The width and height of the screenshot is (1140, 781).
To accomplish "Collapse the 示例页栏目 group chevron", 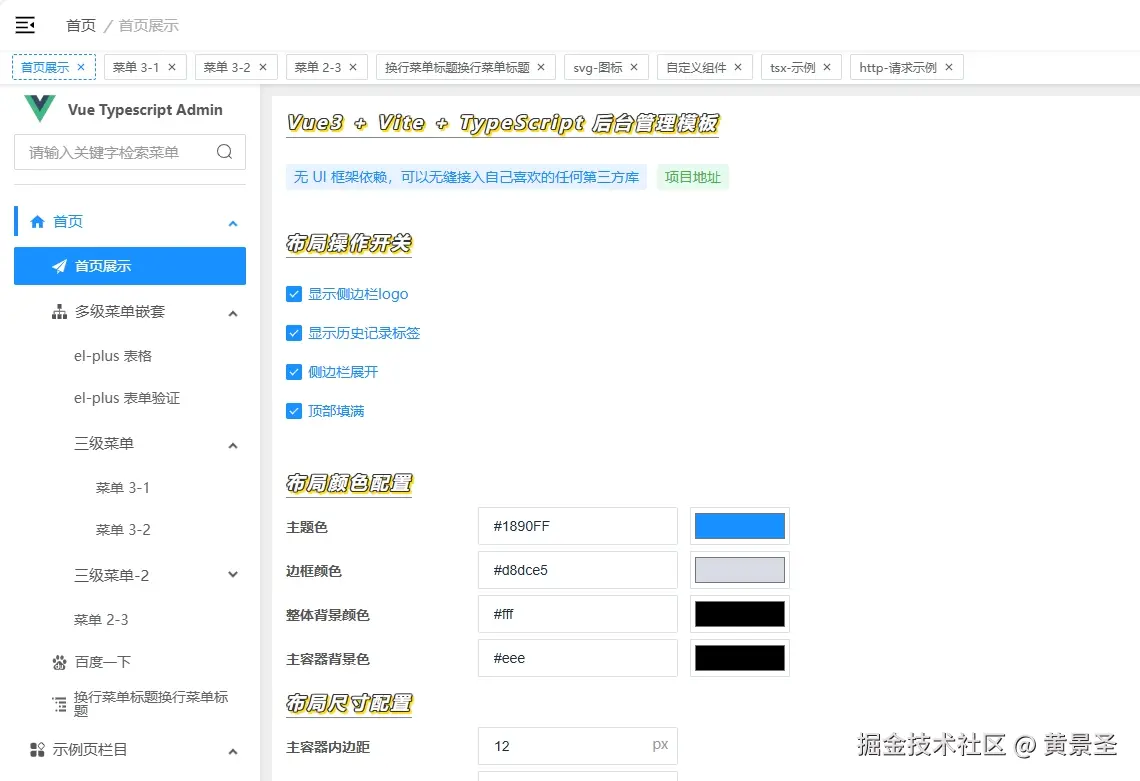I will 233,751.
